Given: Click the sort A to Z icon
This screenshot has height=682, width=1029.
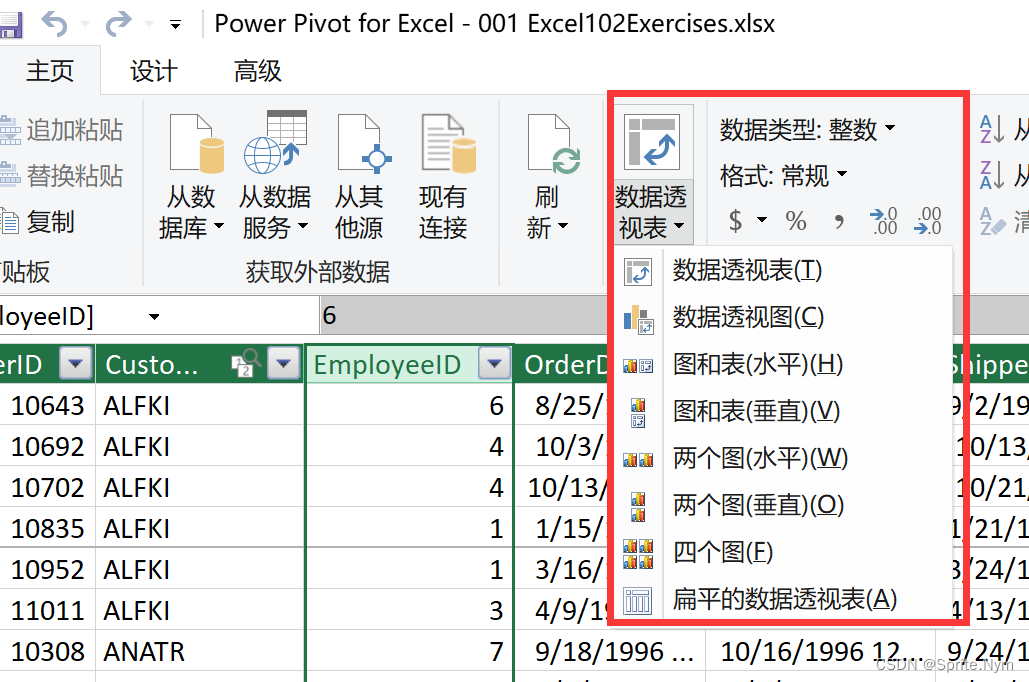Looking at the screenshot, I should coord(991,129).
